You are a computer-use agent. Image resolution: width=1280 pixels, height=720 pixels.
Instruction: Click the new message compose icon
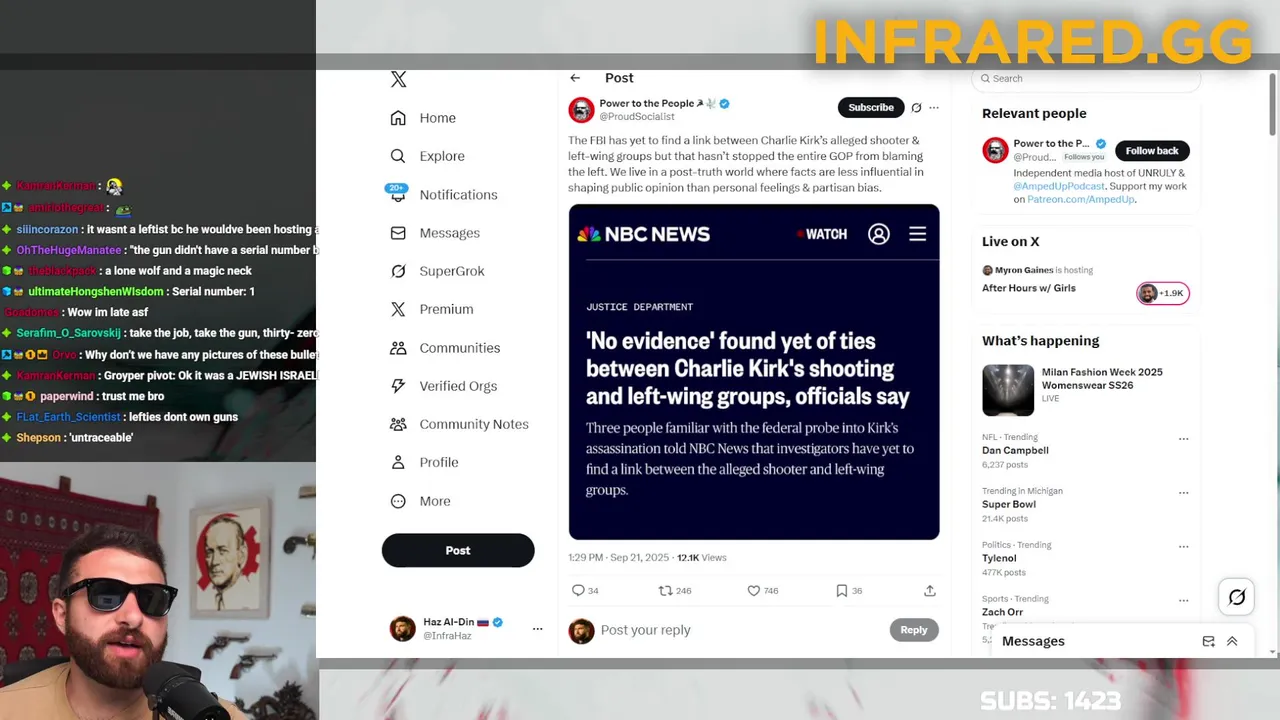coord(1208,641)
